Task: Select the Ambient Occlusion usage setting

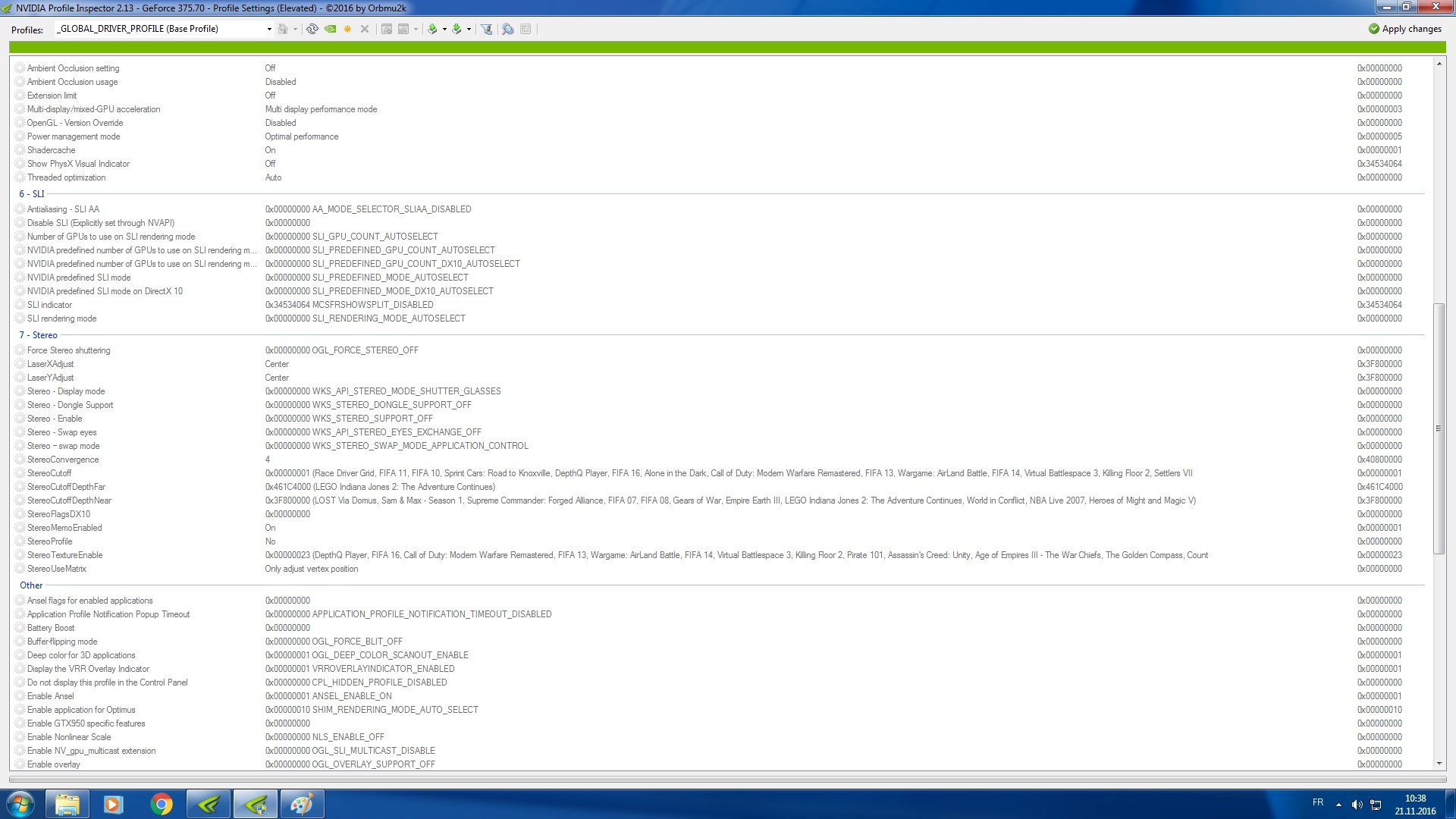Action: [719, 82]
